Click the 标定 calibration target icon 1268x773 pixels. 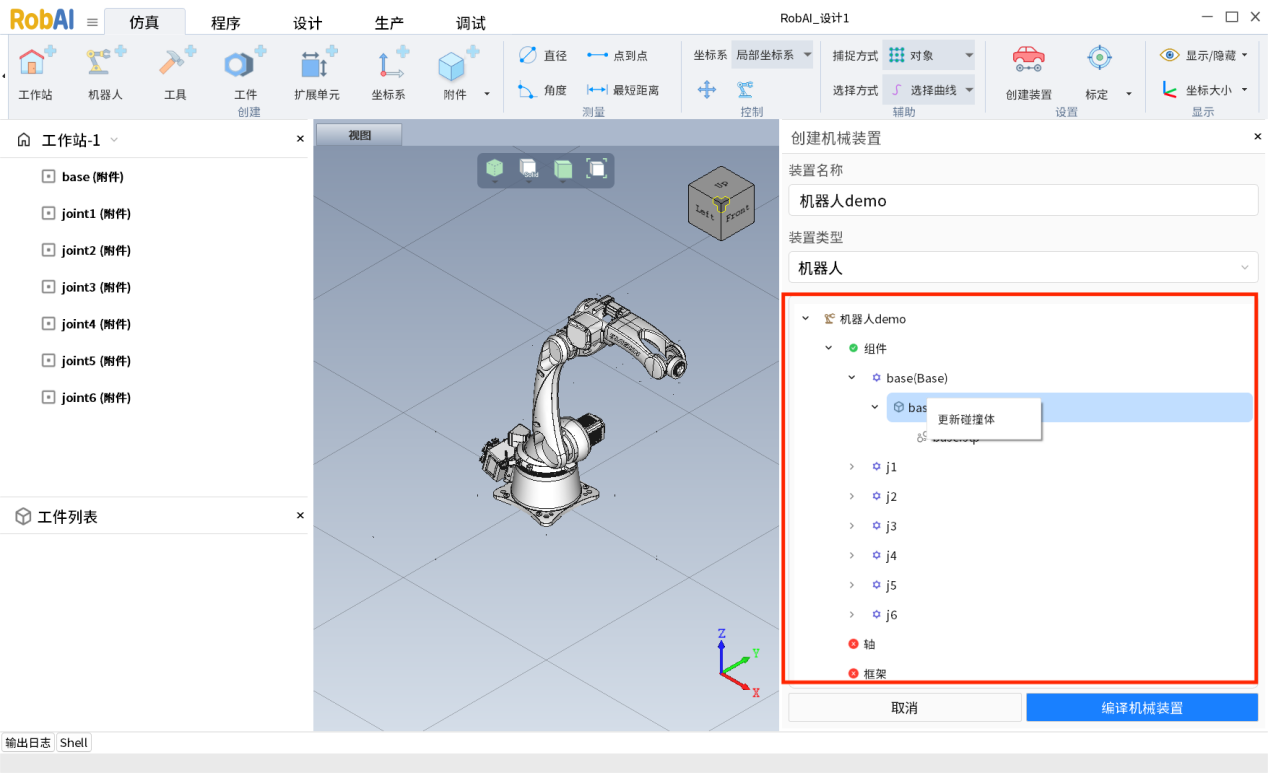pyautogui.click(x=1099, y=60)
